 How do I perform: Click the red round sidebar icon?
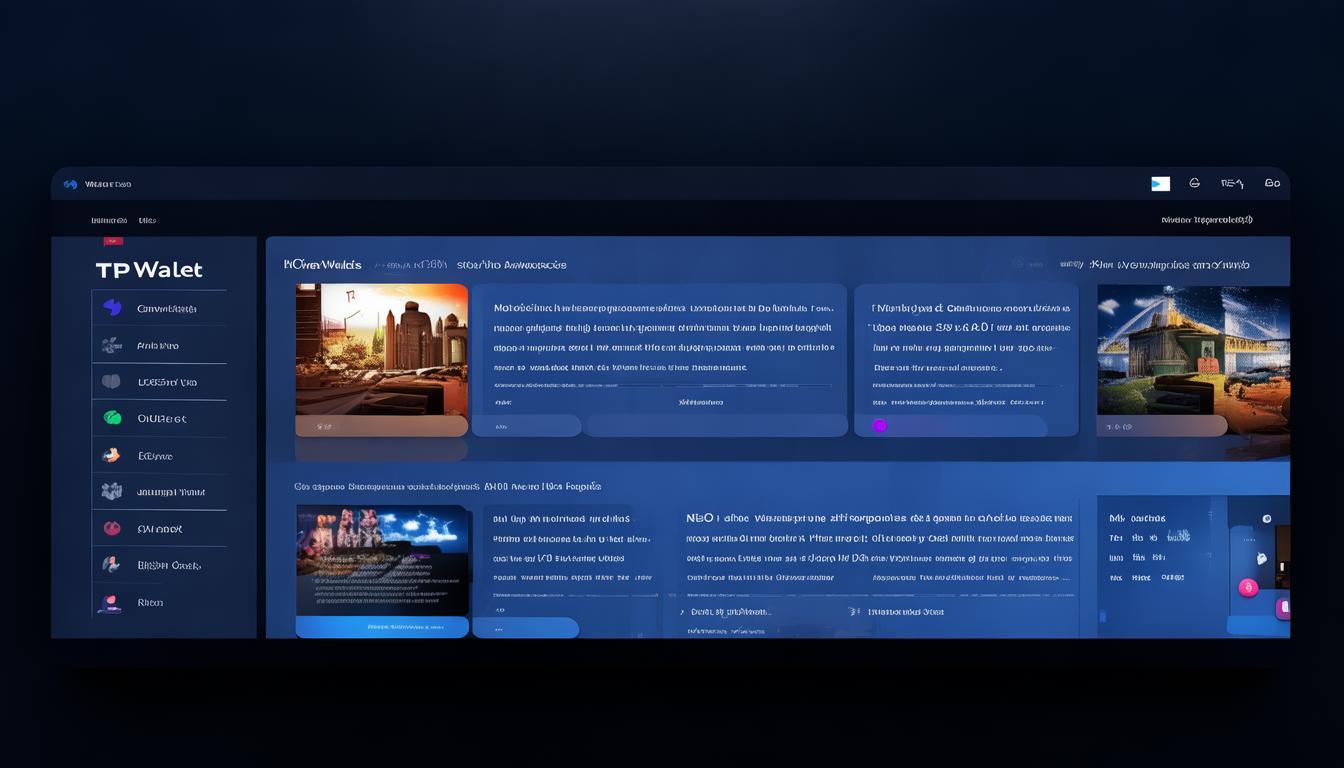coord(112,528)
